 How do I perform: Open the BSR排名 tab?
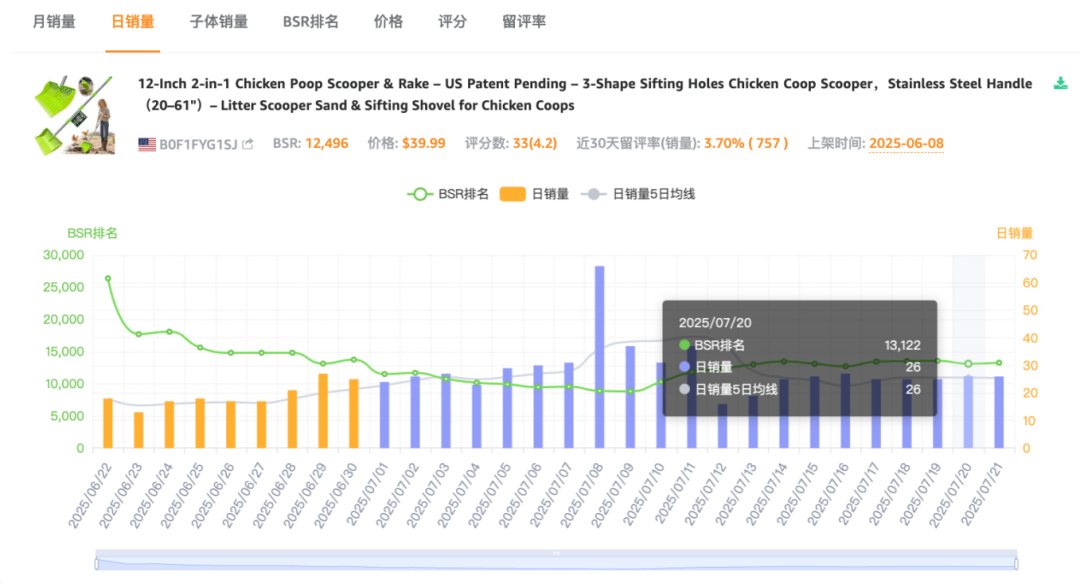pos(311,22)
